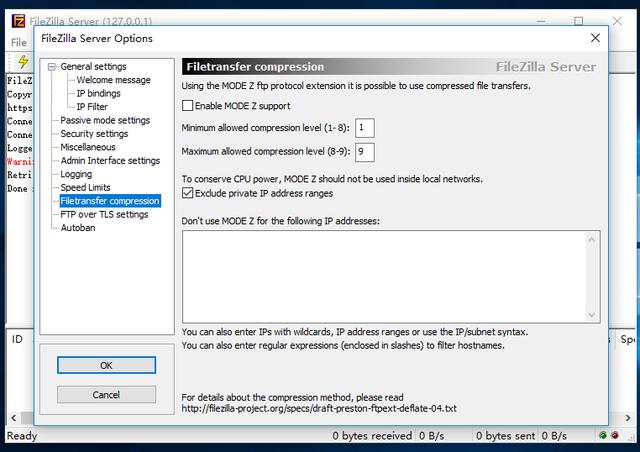Enable MODE Z support checkbox

187,106
